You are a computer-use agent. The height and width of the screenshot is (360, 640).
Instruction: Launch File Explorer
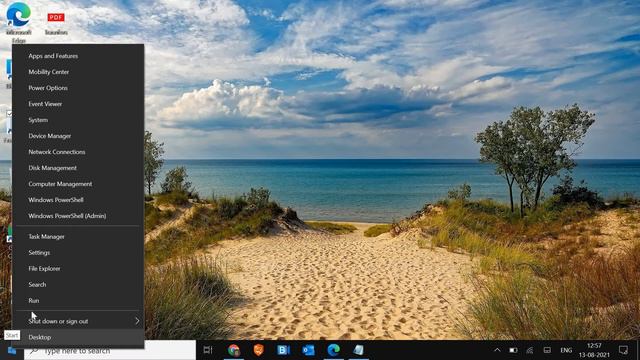coord(78,269)
